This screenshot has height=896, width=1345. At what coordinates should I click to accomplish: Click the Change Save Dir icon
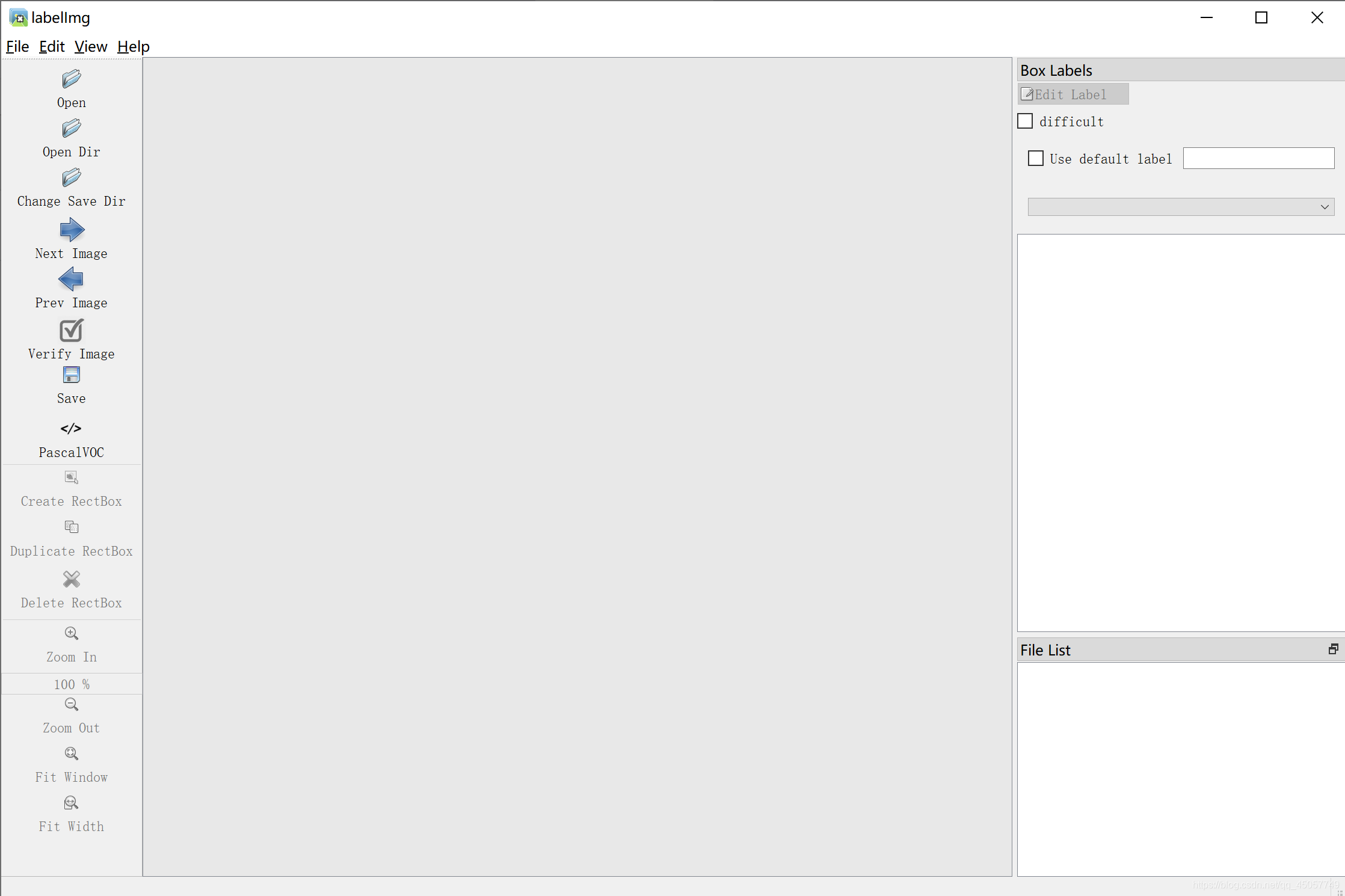pos(71,177)
